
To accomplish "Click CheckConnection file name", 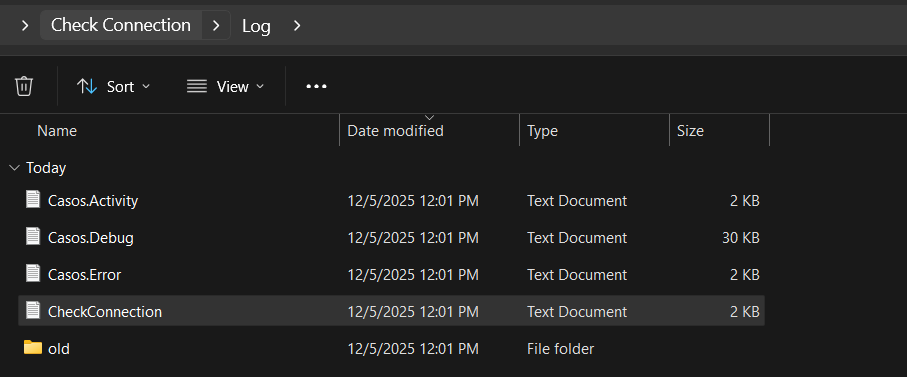I will click(105, 312).
